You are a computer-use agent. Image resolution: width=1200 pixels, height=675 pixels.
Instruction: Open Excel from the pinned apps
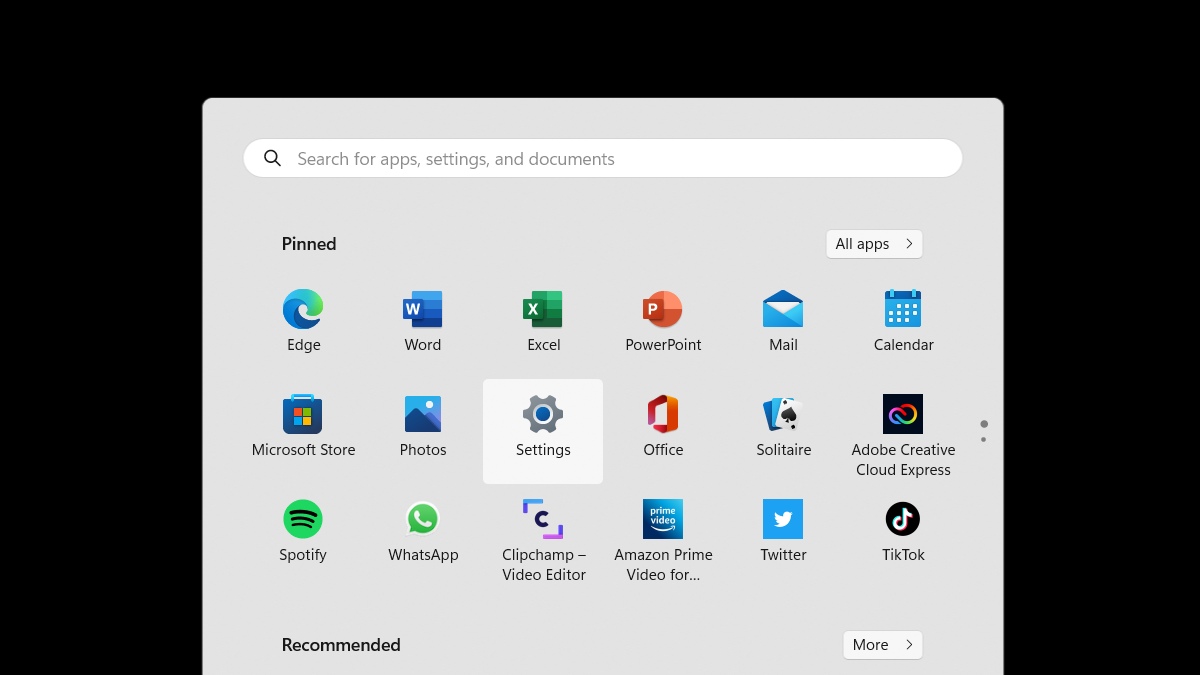(x=543, y=321)
